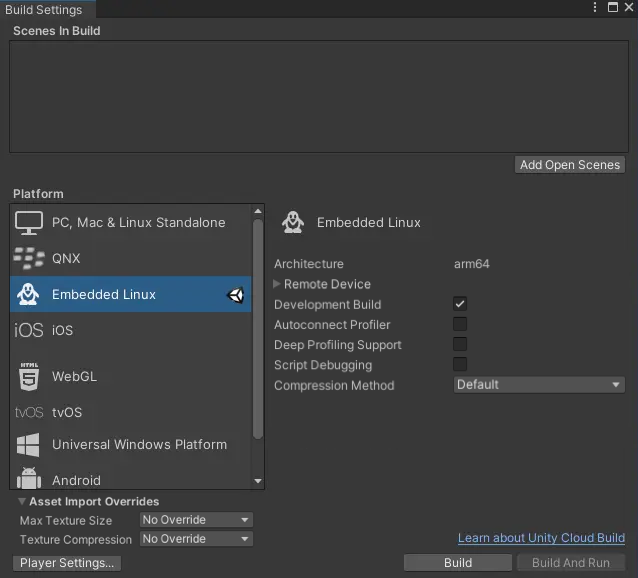Click the Max Texture Size label
Screen dimensions: 638x578
pos(66,520)
